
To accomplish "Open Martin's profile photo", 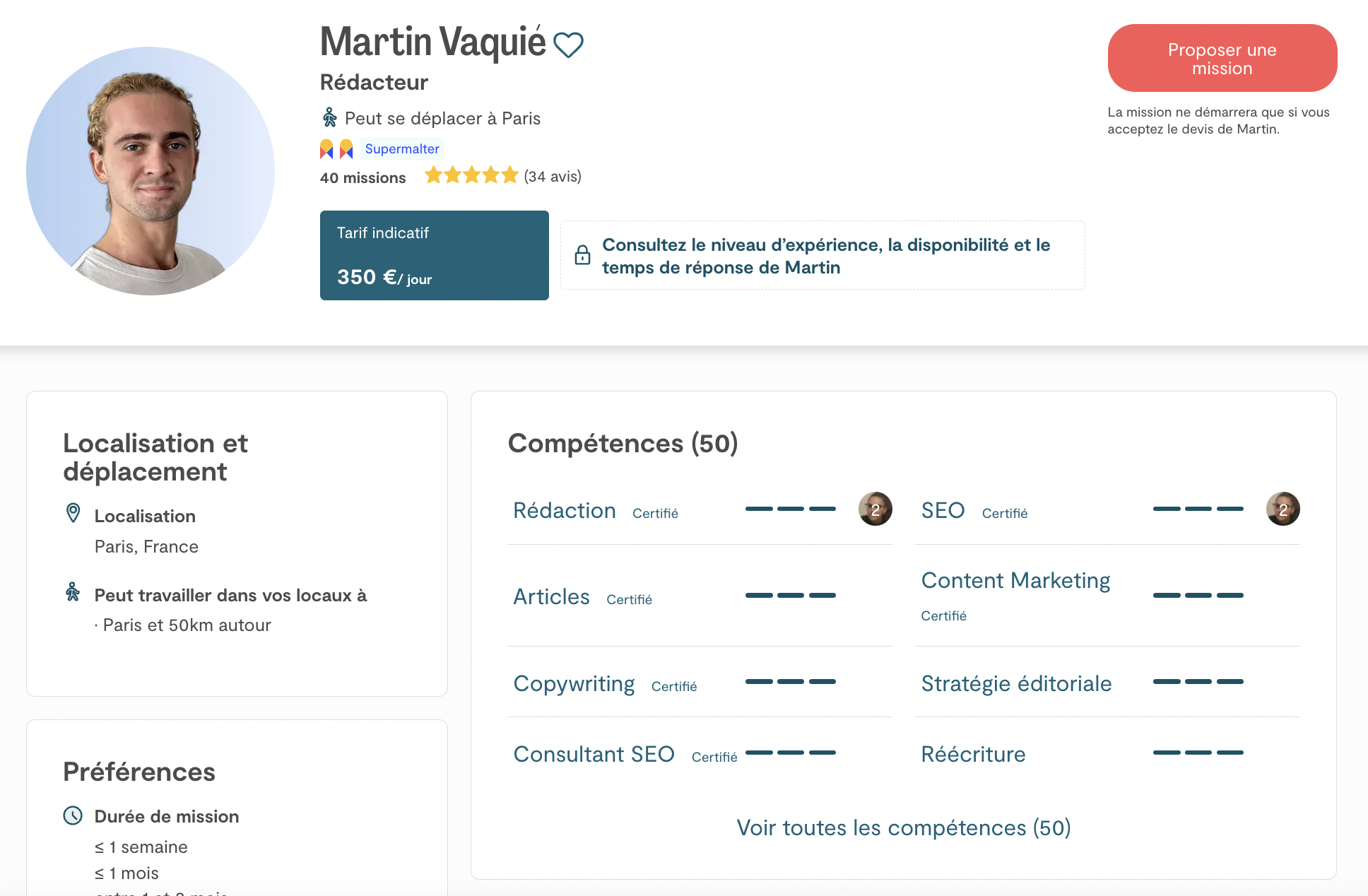I will [151, 171].
